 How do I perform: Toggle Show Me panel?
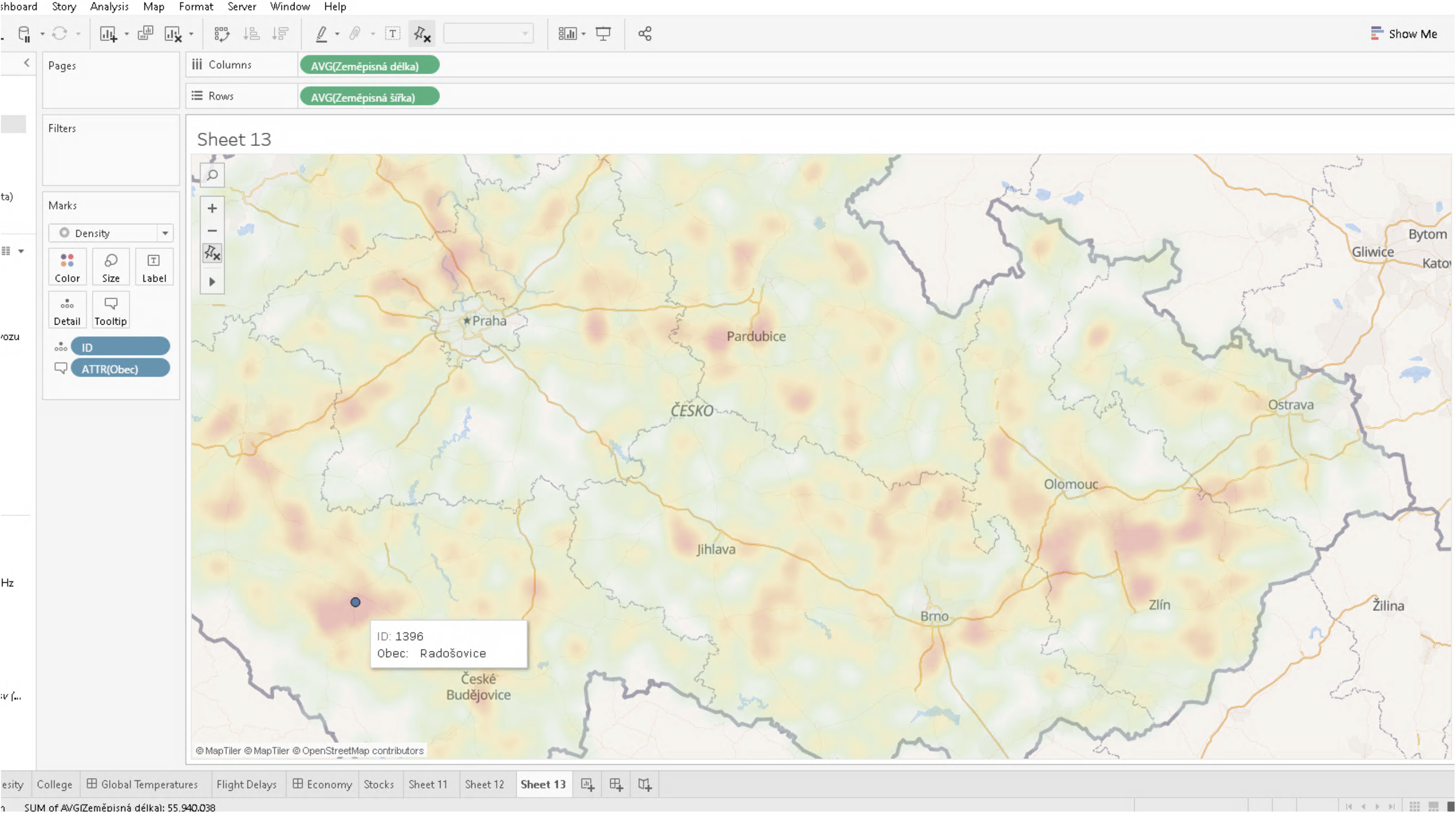[1403, 34]
